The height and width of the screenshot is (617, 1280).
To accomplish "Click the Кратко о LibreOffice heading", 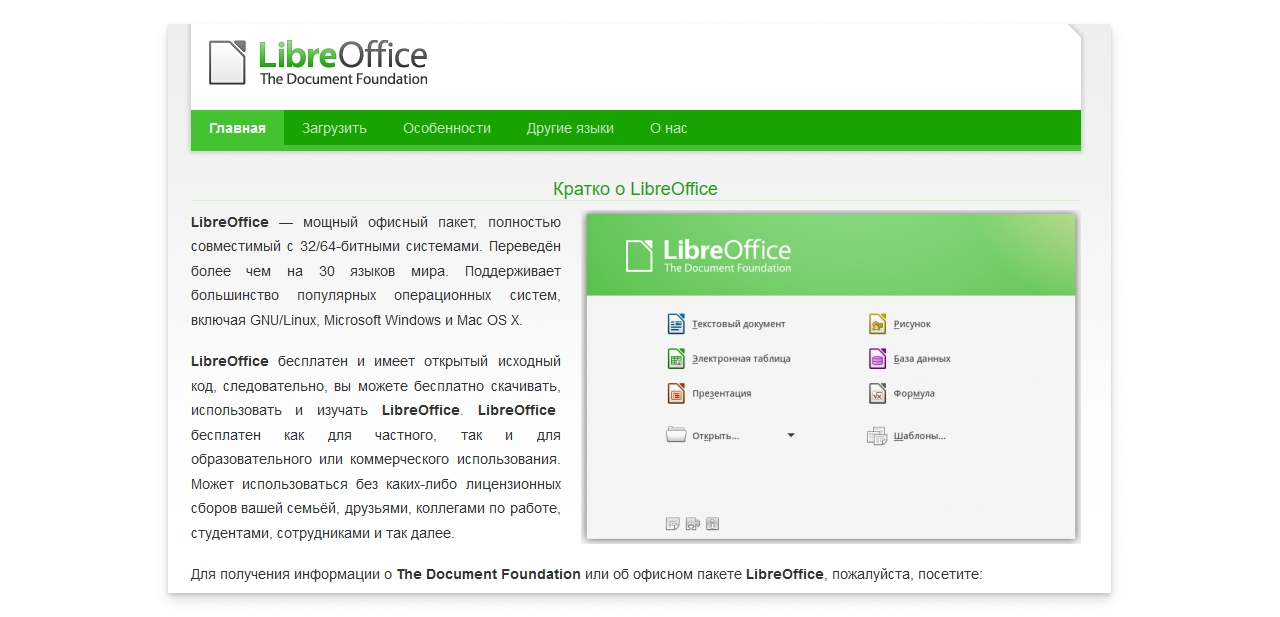I will pyautogui.click(x=636, y=188).
